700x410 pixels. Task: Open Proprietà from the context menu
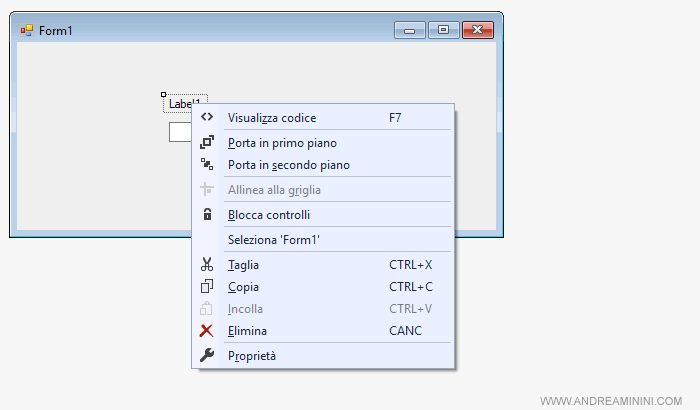252,356
